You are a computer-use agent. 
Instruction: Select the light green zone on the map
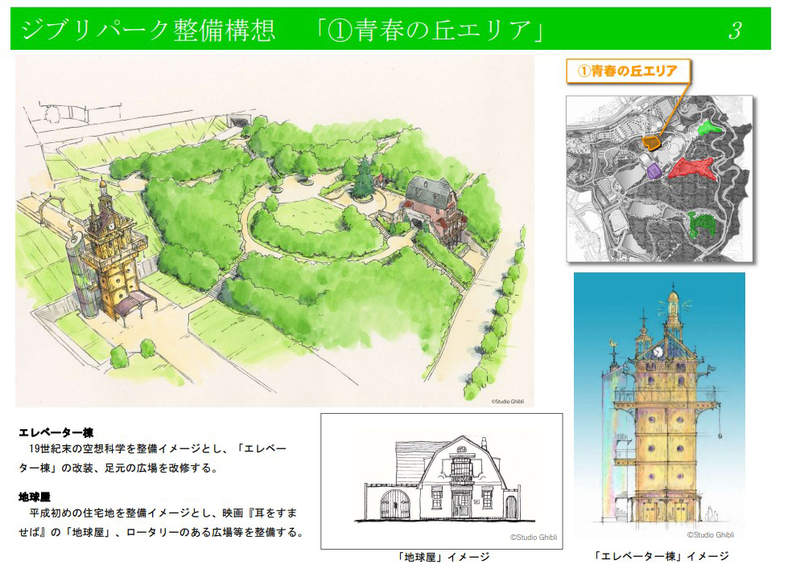click(x=709, y=126)
